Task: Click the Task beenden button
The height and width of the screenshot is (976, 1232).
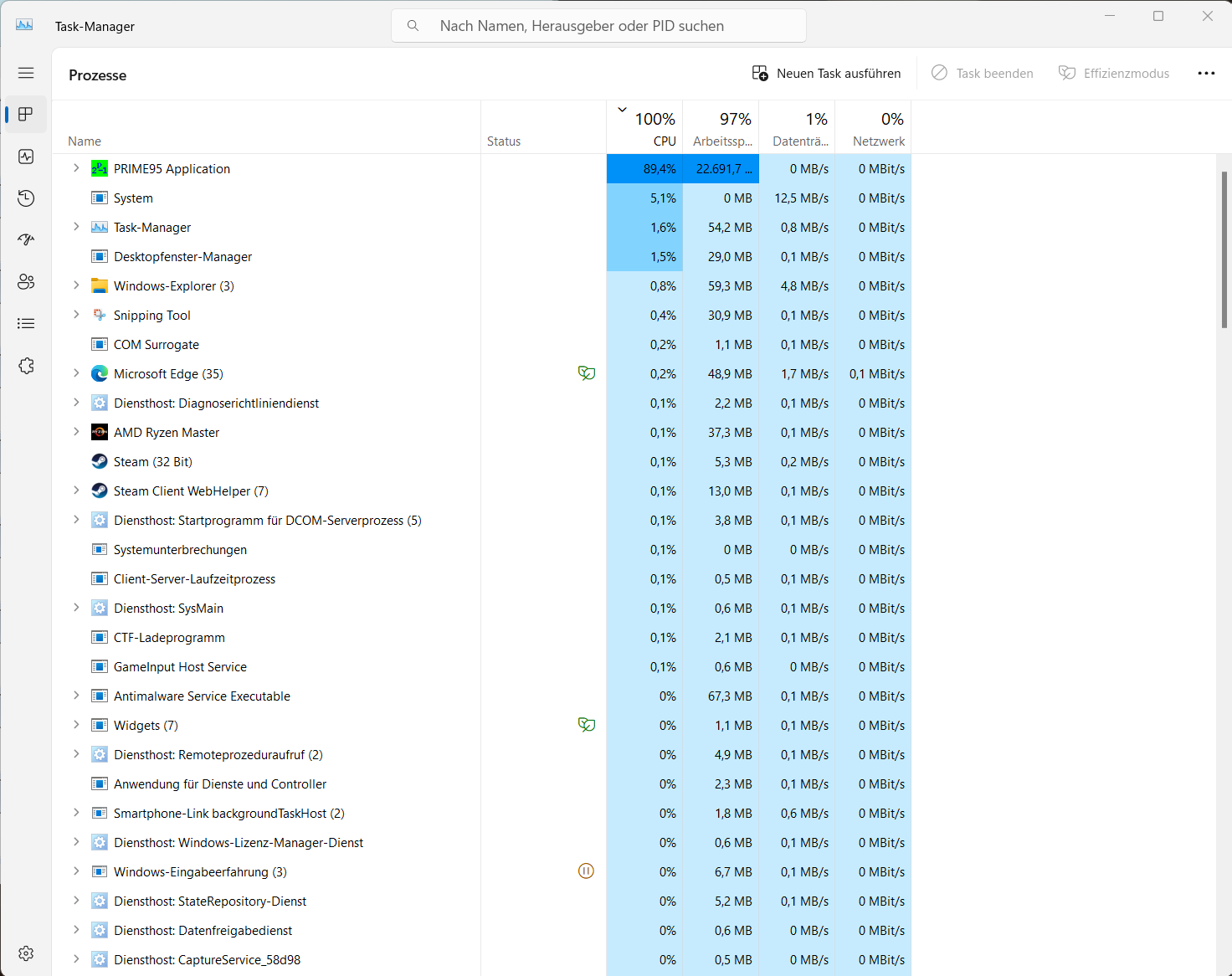Action: pos(983,74)
